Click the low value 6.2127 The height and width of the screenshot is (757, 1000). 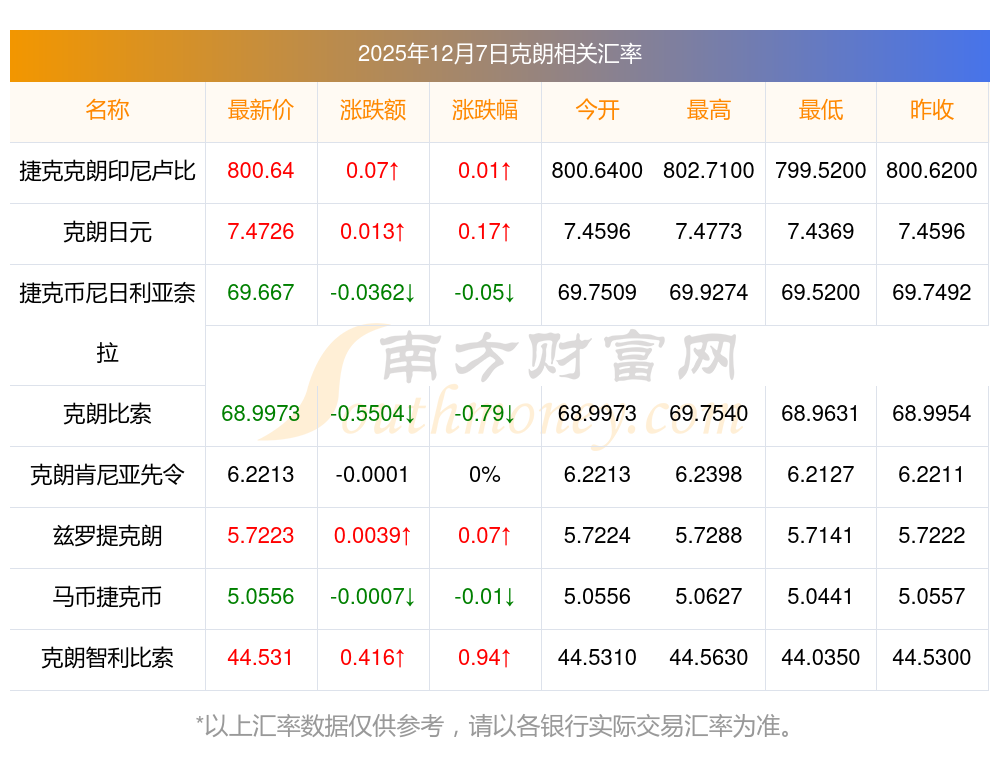click(x=821, y=475)
